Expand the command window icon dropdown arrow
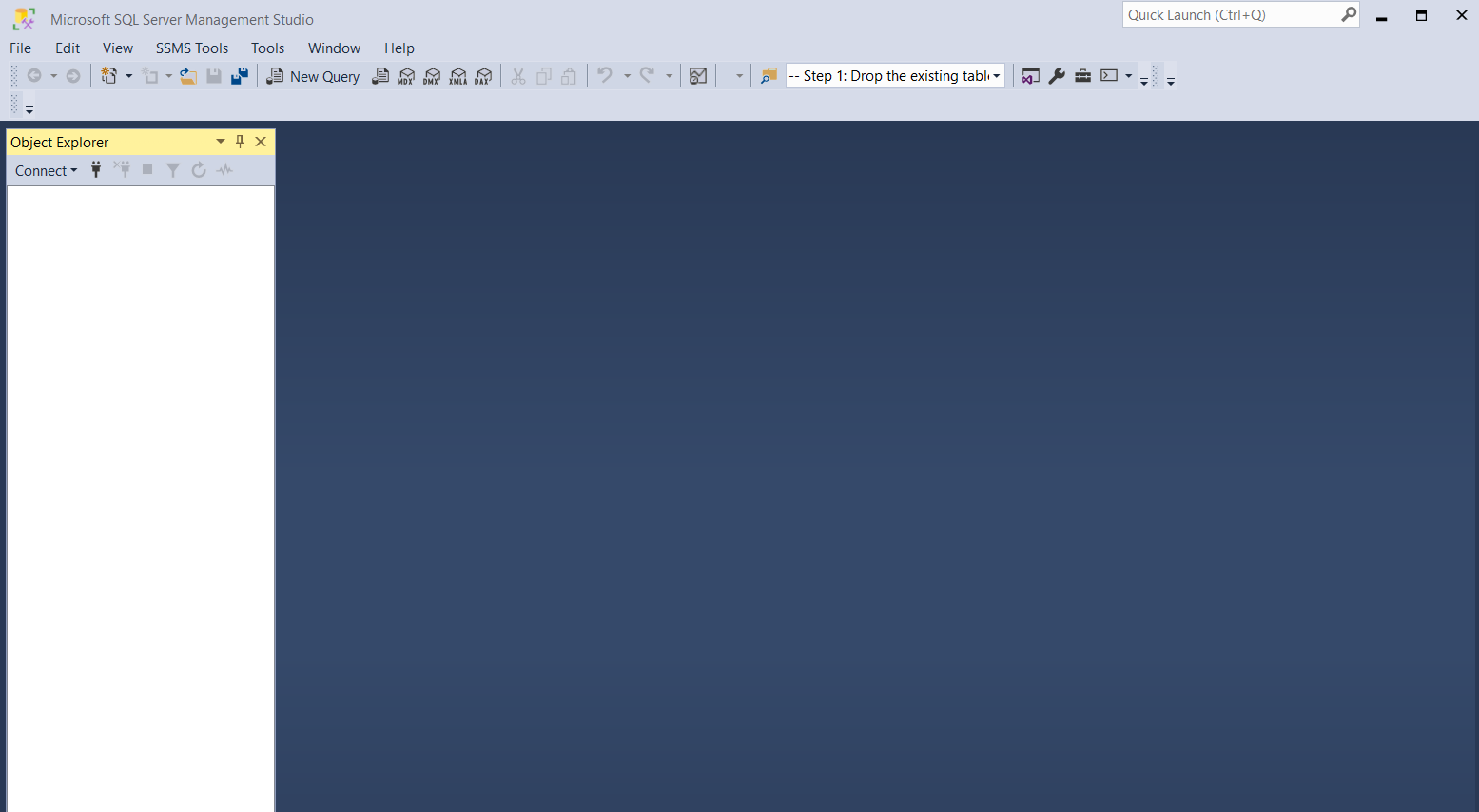The width and height of the screenshot is (1479, 812). (x=1129, y=76)
